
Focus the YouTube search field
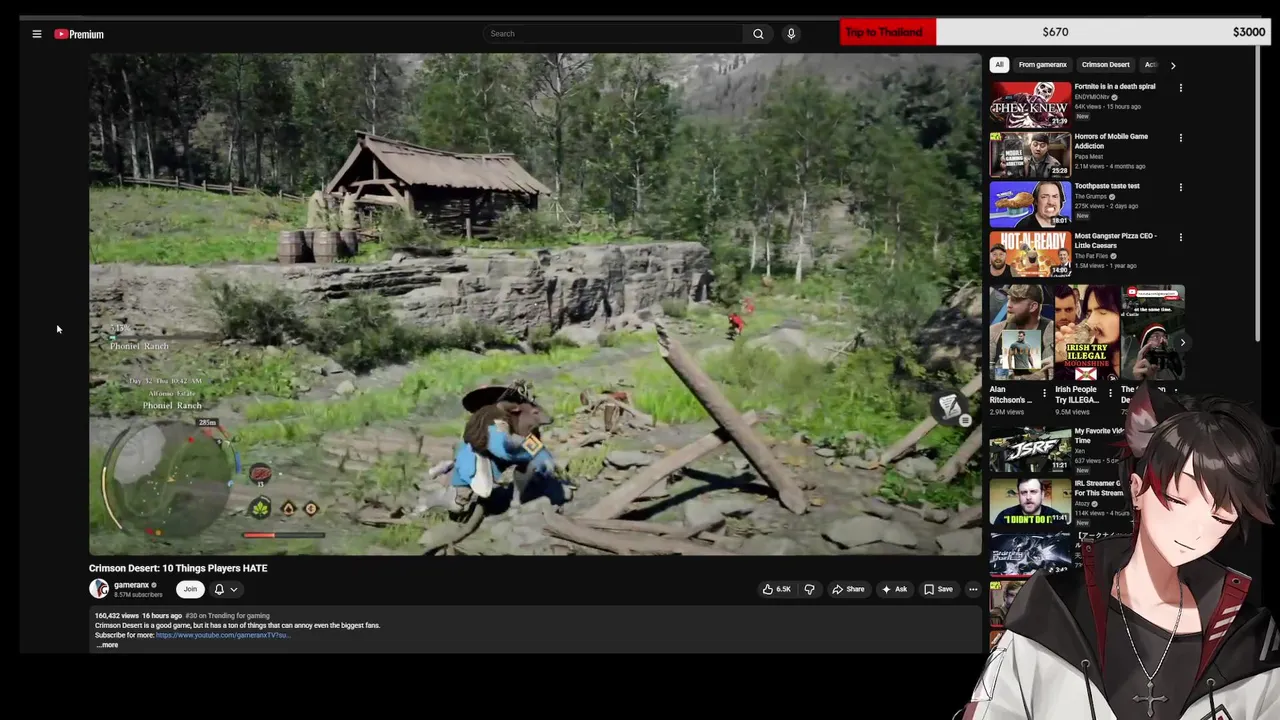(x=612, y=34)
